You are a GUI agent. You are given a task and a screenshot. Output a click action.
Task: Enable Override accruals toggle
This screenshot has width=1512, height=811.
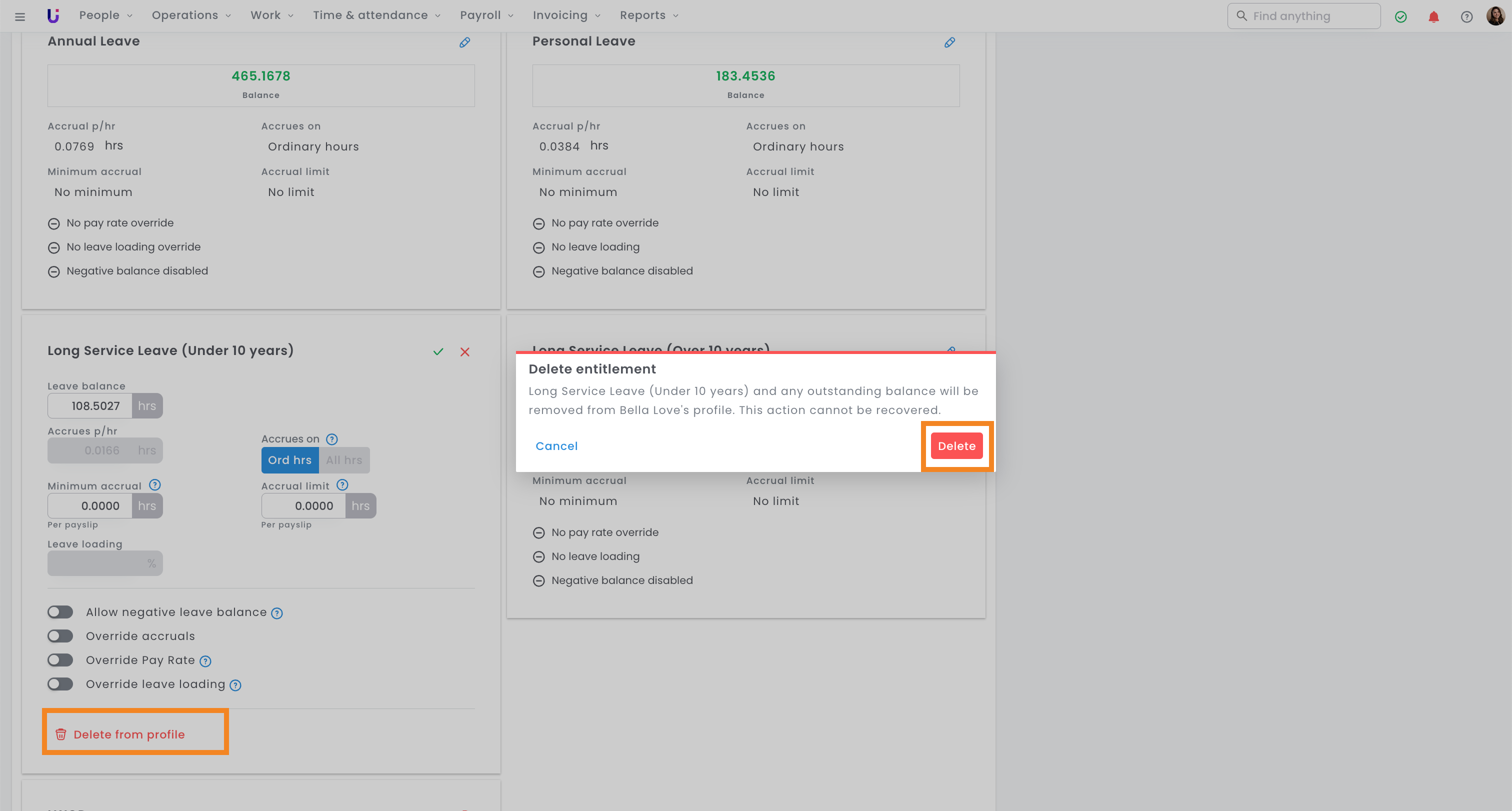click(60, 636)
